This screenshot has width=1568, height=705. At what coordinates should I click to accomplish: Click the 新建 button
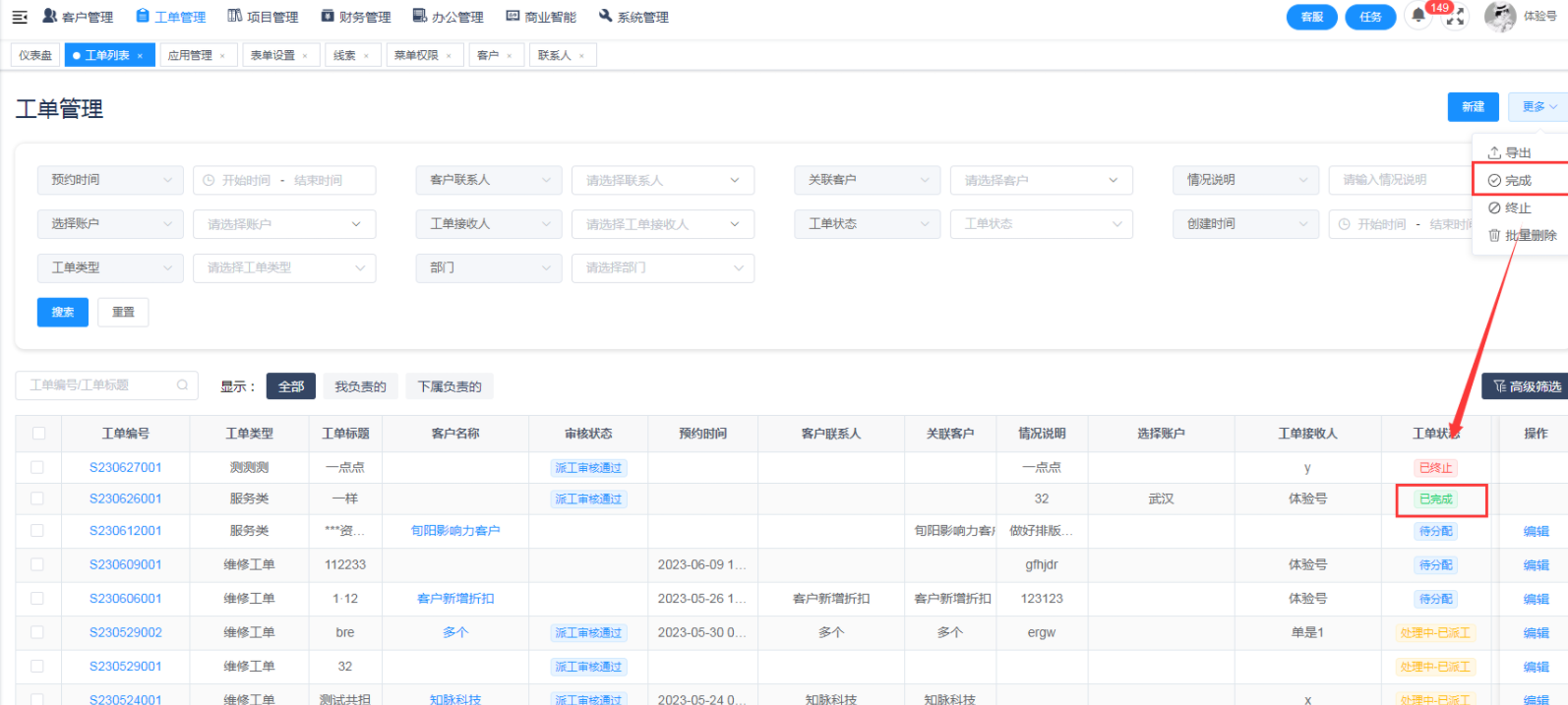(1473, 107)
